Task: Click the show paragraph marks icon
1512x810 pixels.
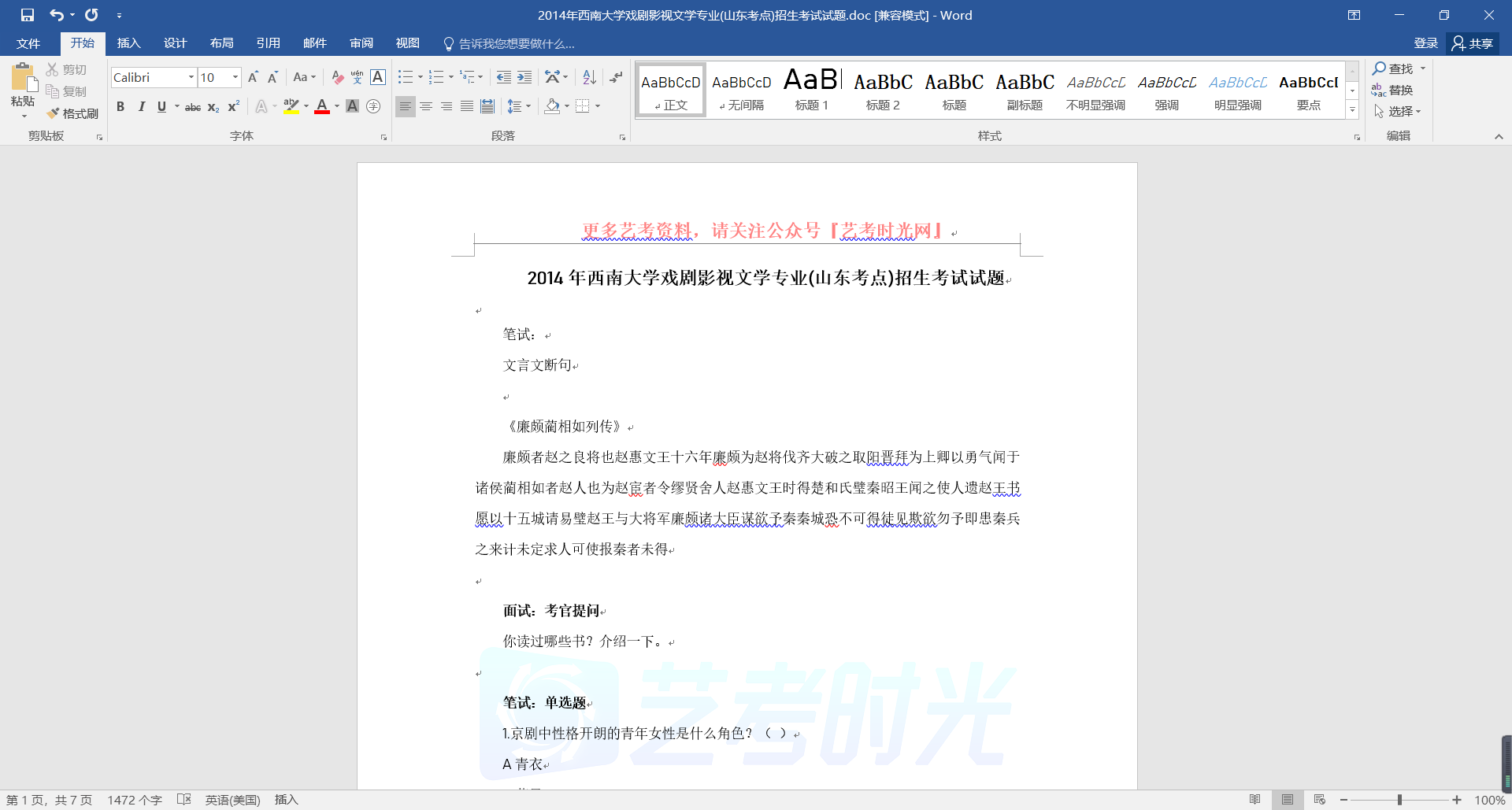Action: (616, 77)
